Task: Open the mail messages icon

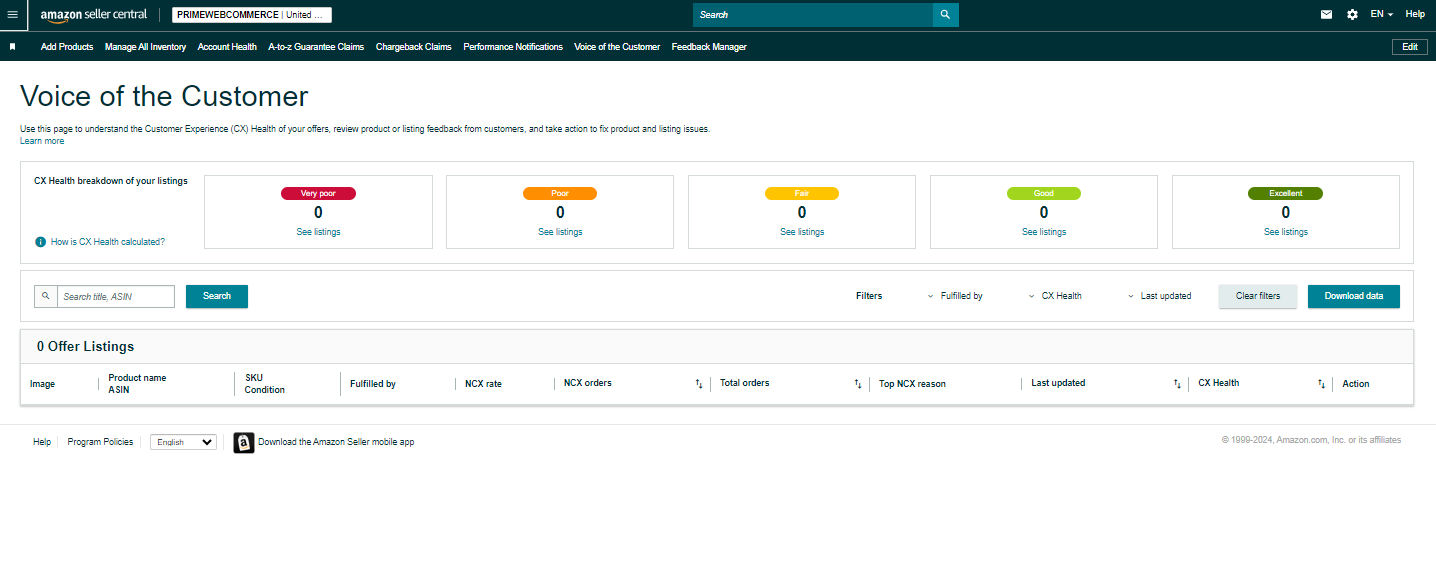Action: (x=1326, y=14)
